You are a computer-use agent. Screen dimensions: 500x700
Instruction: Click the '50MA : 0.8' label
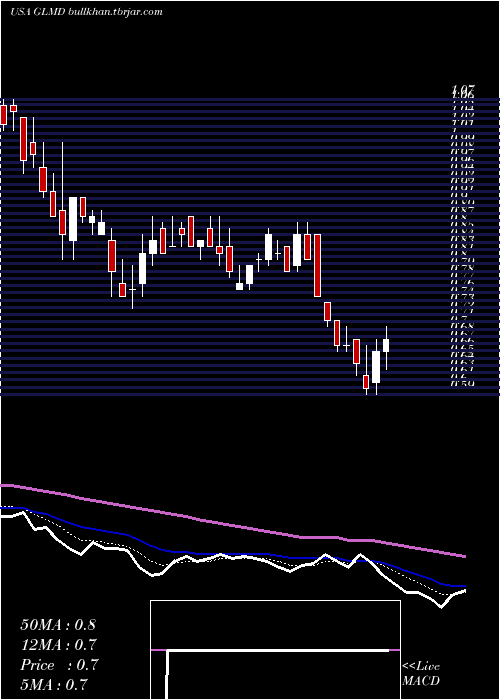pos(58,625)
